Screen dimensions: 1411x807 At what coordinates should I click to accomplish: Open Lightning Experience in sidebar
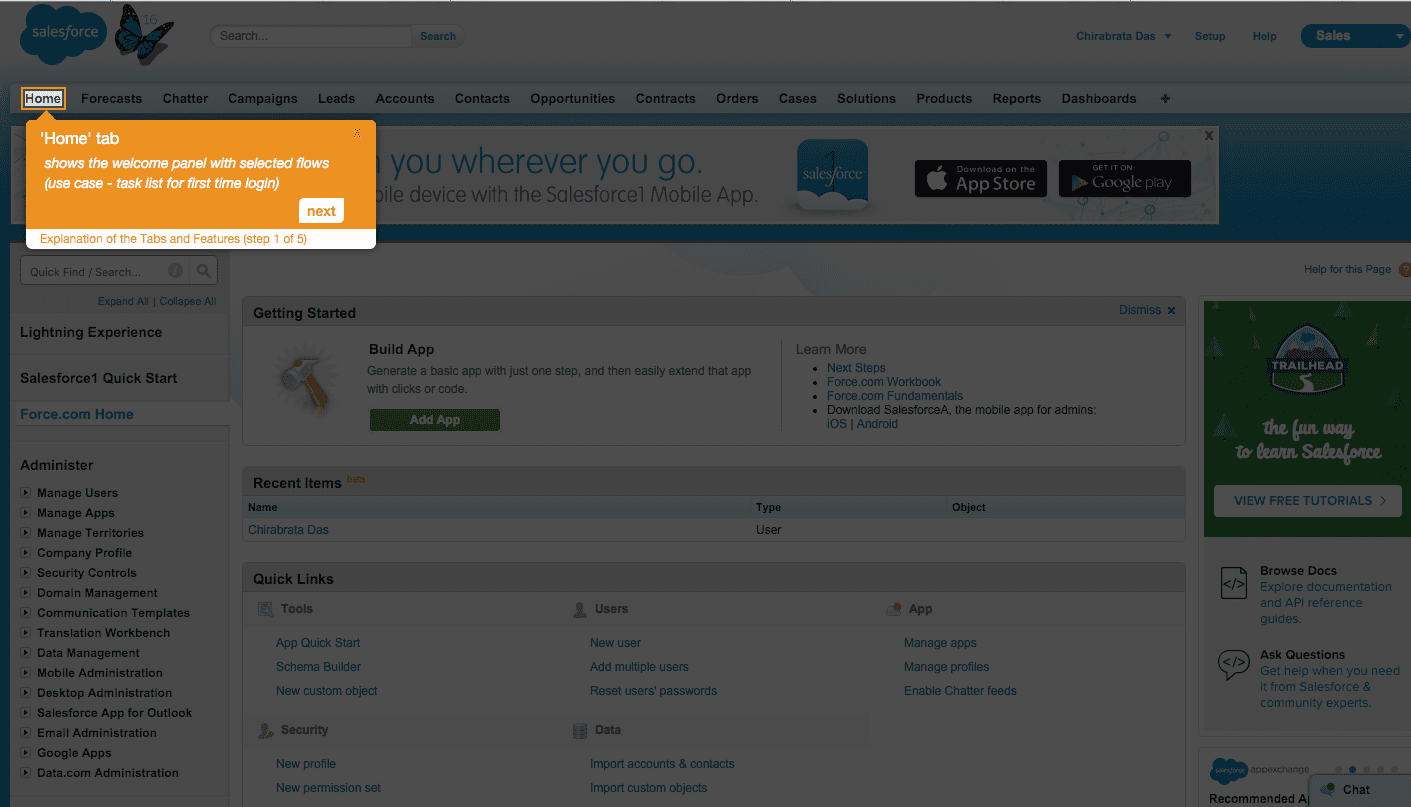click(91, 332)
